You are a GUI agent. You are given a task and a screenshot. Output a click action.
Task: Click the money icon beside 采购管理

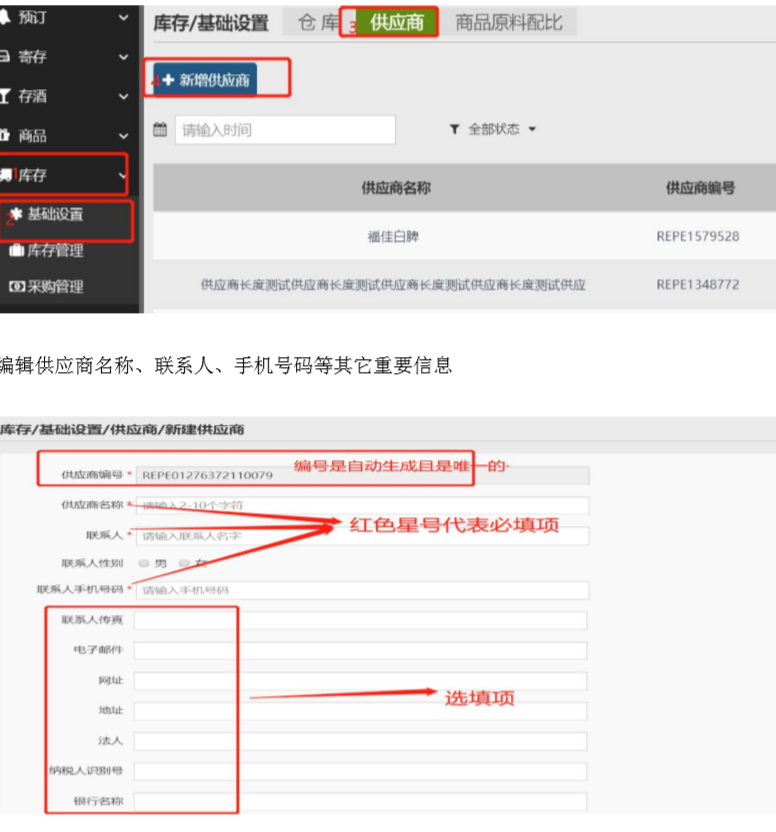pyautogui.click(x=16, y=287)
